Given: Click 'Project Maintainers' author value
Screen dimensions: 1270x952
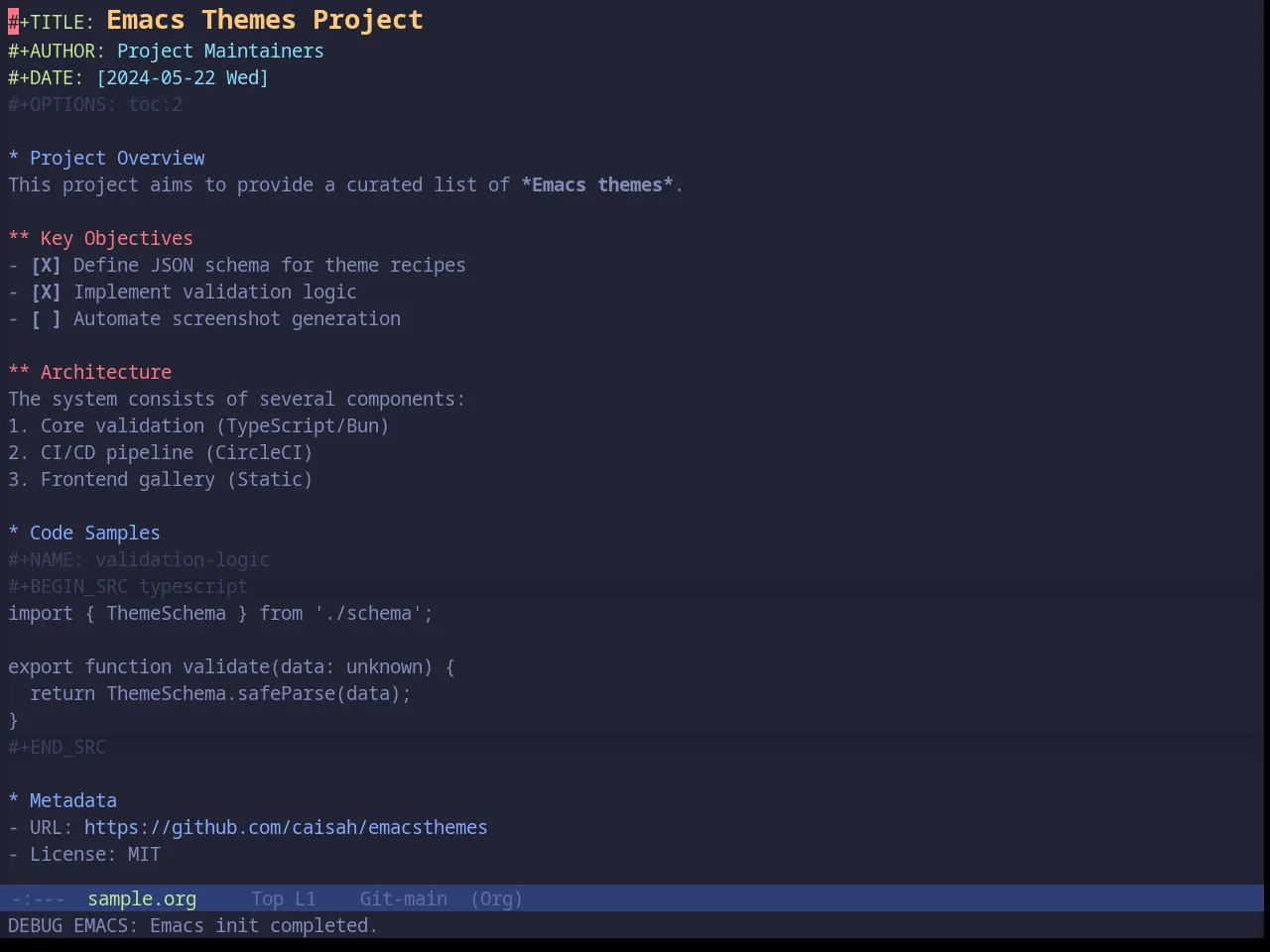Looking at the screenshot, I should pos(220,51).
